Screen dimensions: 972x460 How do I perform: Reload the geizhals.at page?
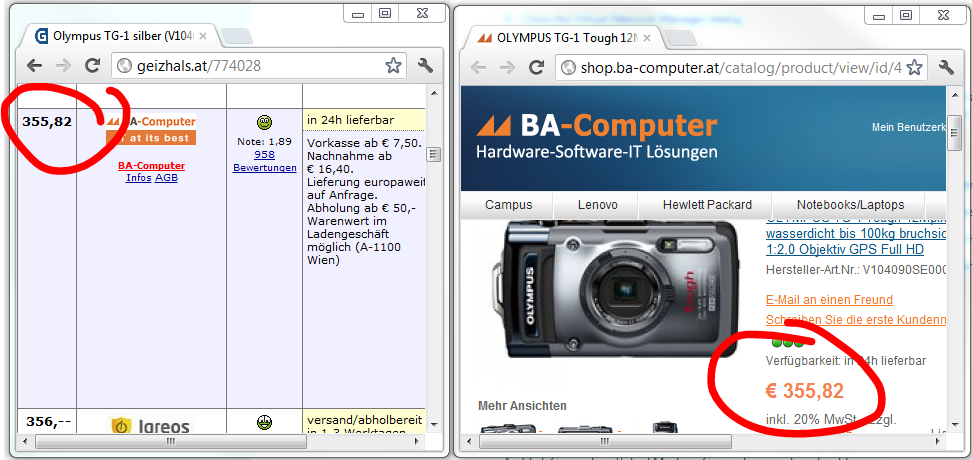coord(93,66)
